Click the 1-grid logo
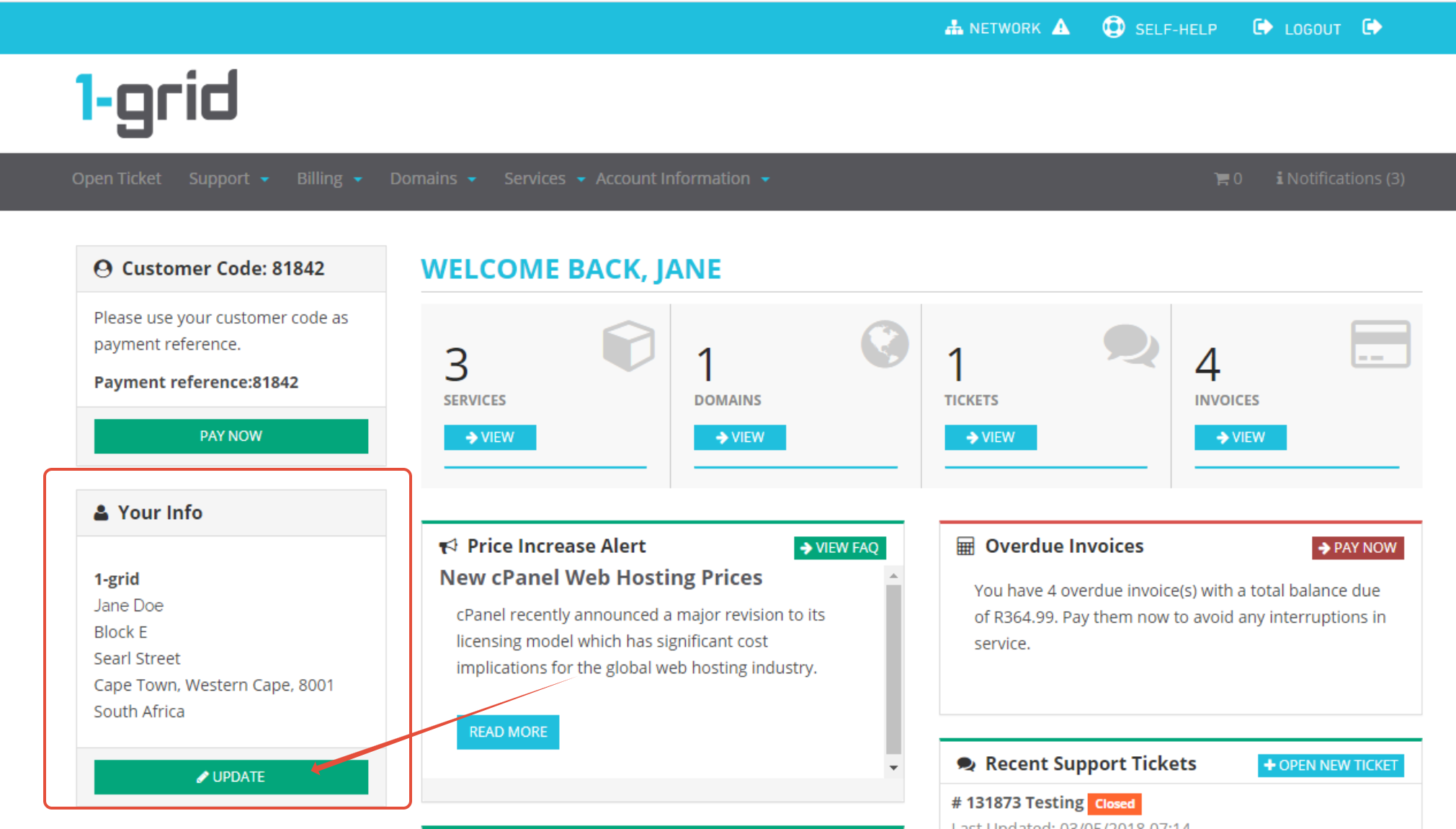The image size is (1456, 829). tap(156, 102)
